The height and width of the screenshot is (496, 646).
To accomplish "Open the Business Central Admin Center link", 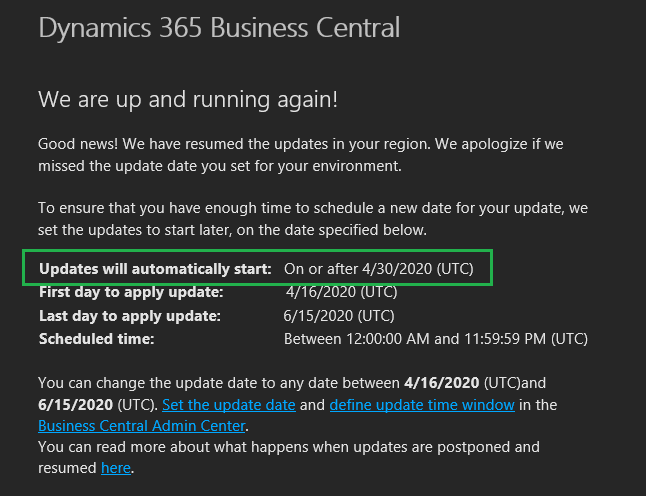I will coord(142,426).
